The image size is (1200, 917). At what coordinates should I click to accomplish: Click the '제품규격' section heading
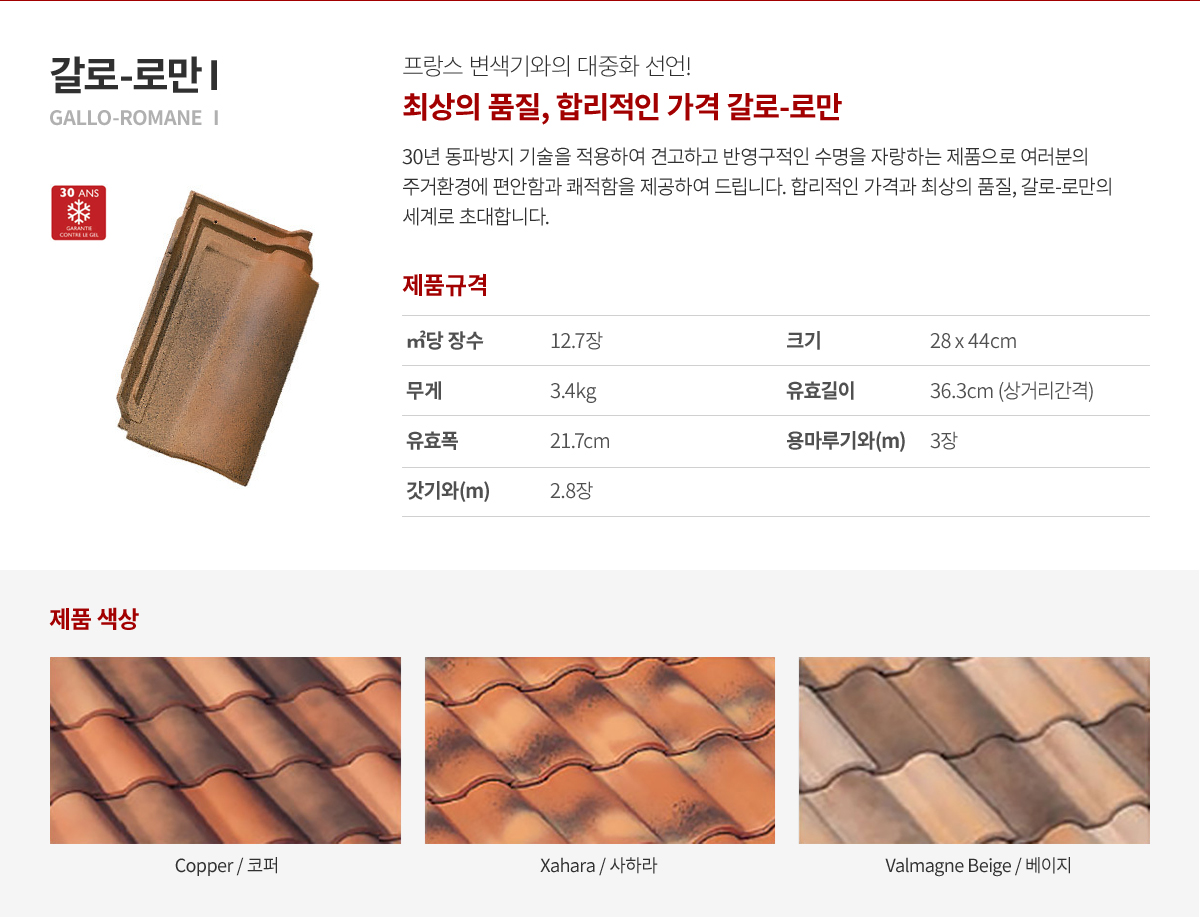click(x=445, y=285)
